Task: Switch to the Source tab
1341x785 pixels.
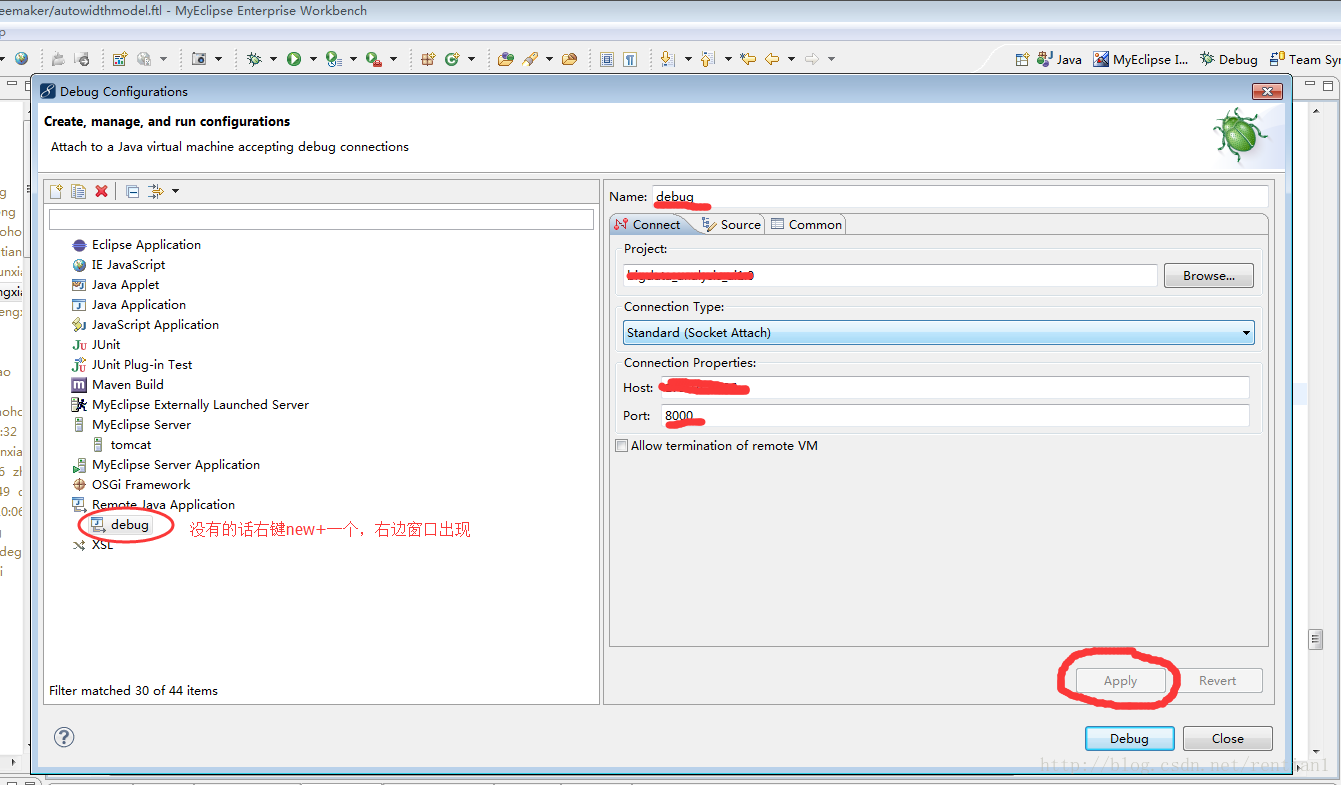Action: coord(731,225)
